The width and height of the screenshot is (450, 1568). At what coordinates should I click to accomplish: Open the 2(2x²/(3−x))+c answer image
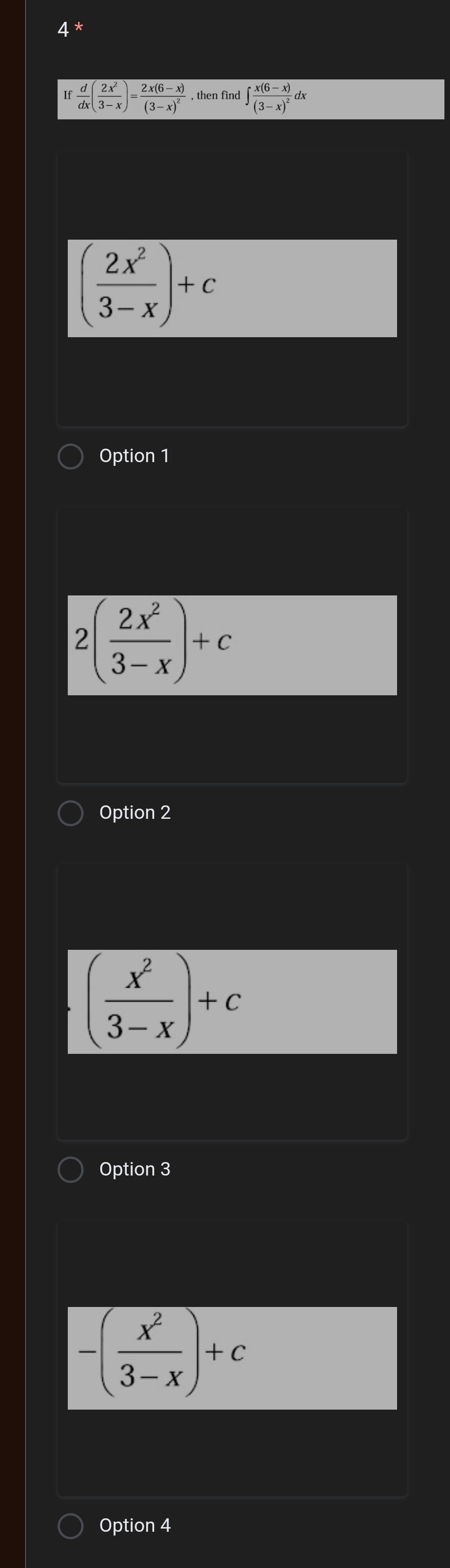click(x=232, y=645)
